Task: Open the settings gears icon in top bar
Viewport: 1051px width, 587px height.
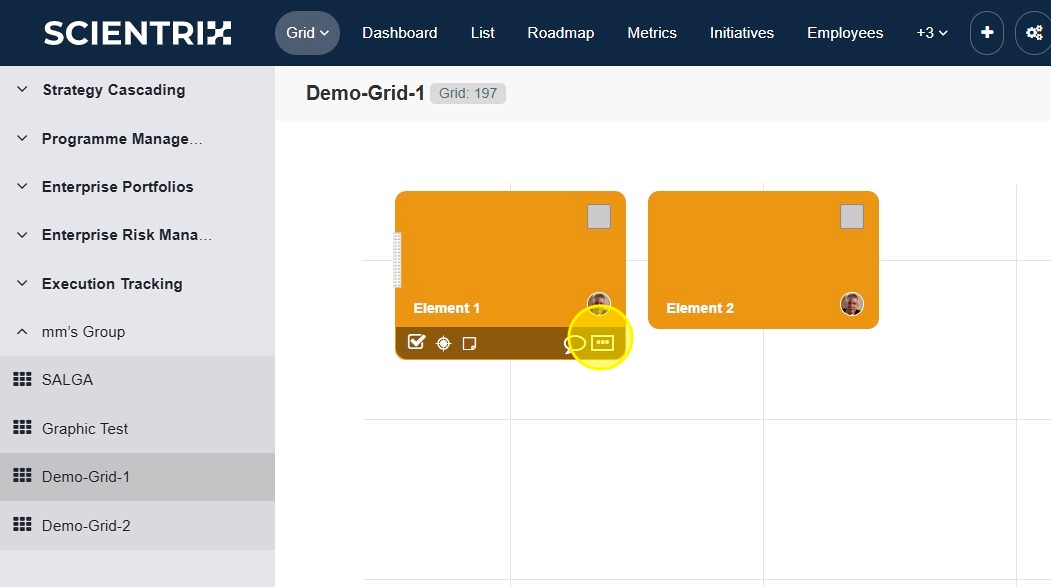Action: coord(1033,33)
